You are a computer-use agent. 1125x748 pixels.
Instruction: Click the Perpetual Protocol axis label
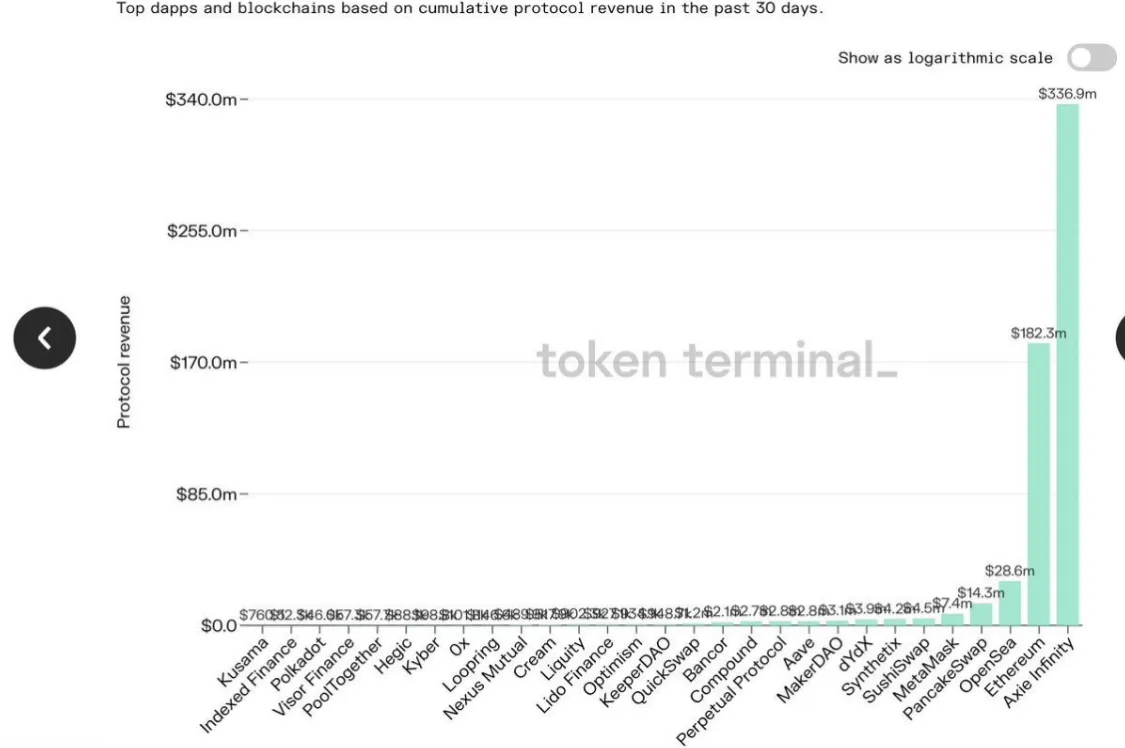pyautogui.click(x=731, y=691)
